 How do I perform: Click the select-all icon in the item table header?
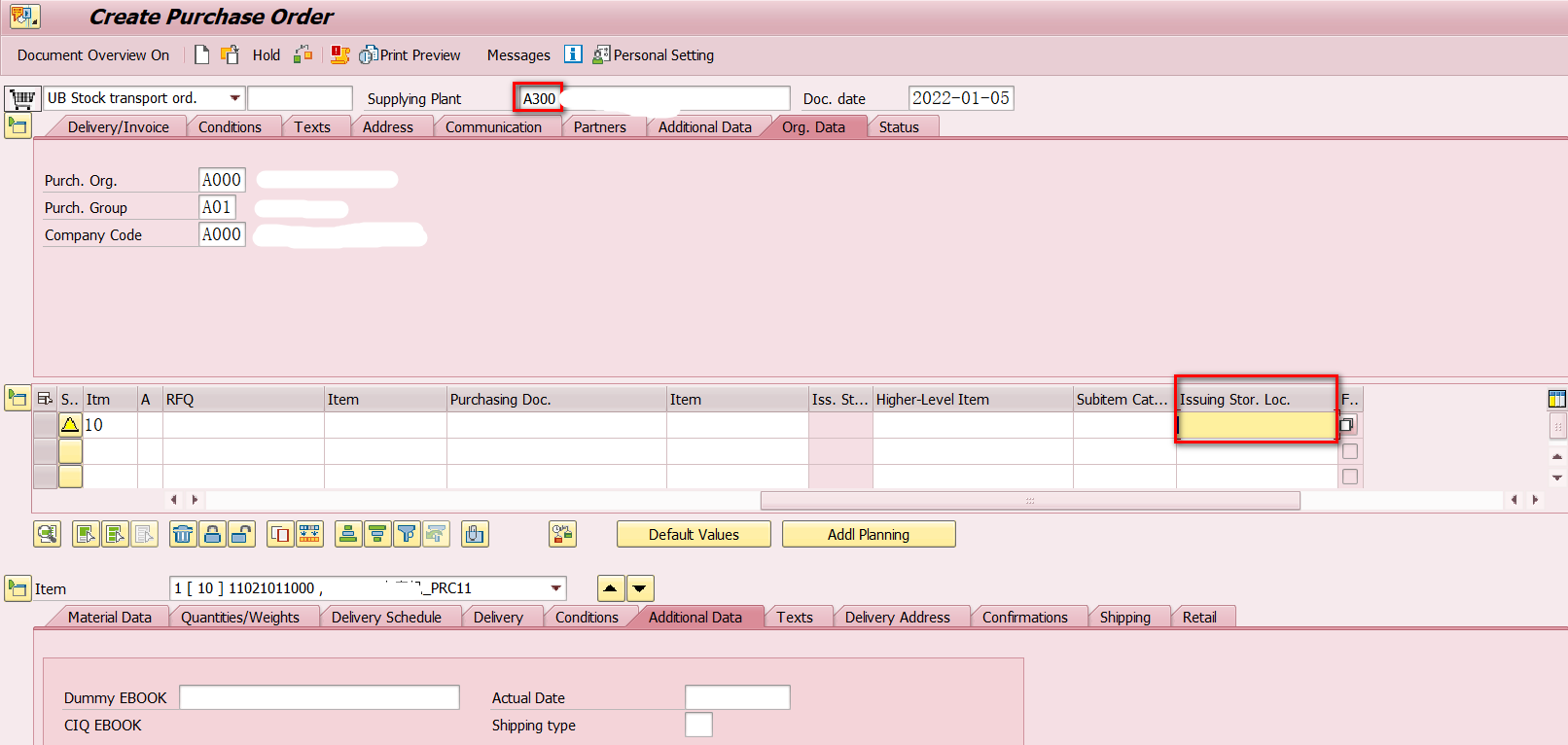[x=45, y=399]
